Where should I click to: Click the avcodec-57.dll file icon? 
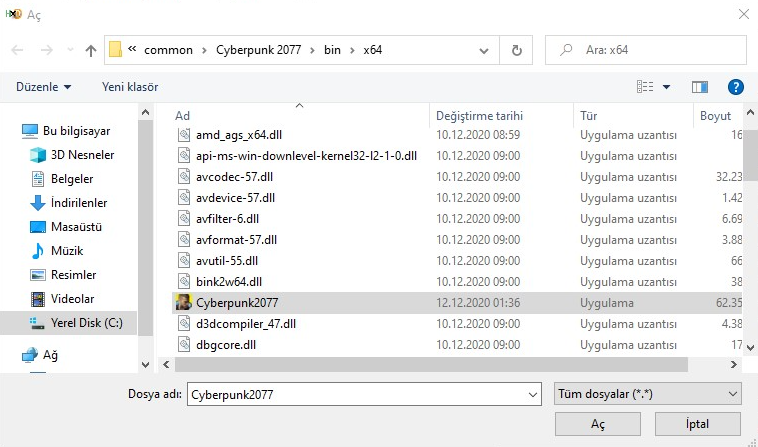coord(184,176)
